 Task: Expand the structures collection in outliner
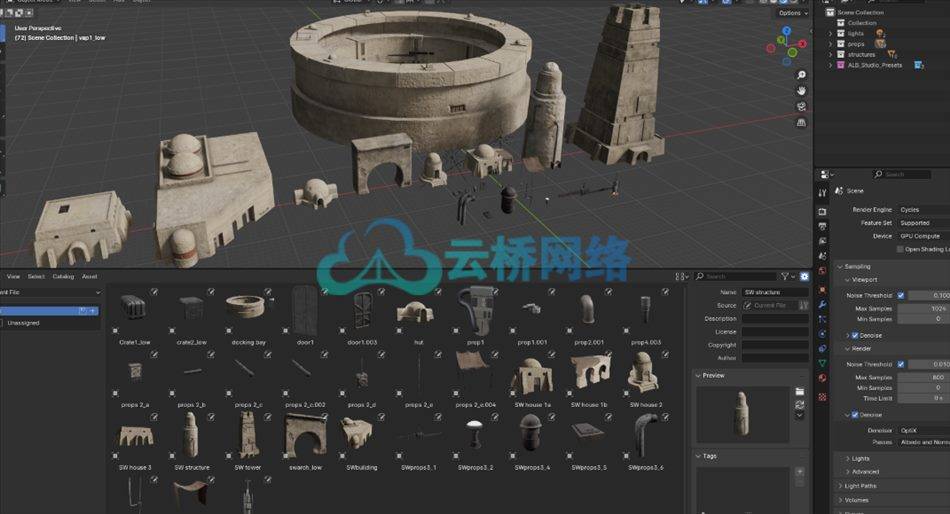[831, 55]
